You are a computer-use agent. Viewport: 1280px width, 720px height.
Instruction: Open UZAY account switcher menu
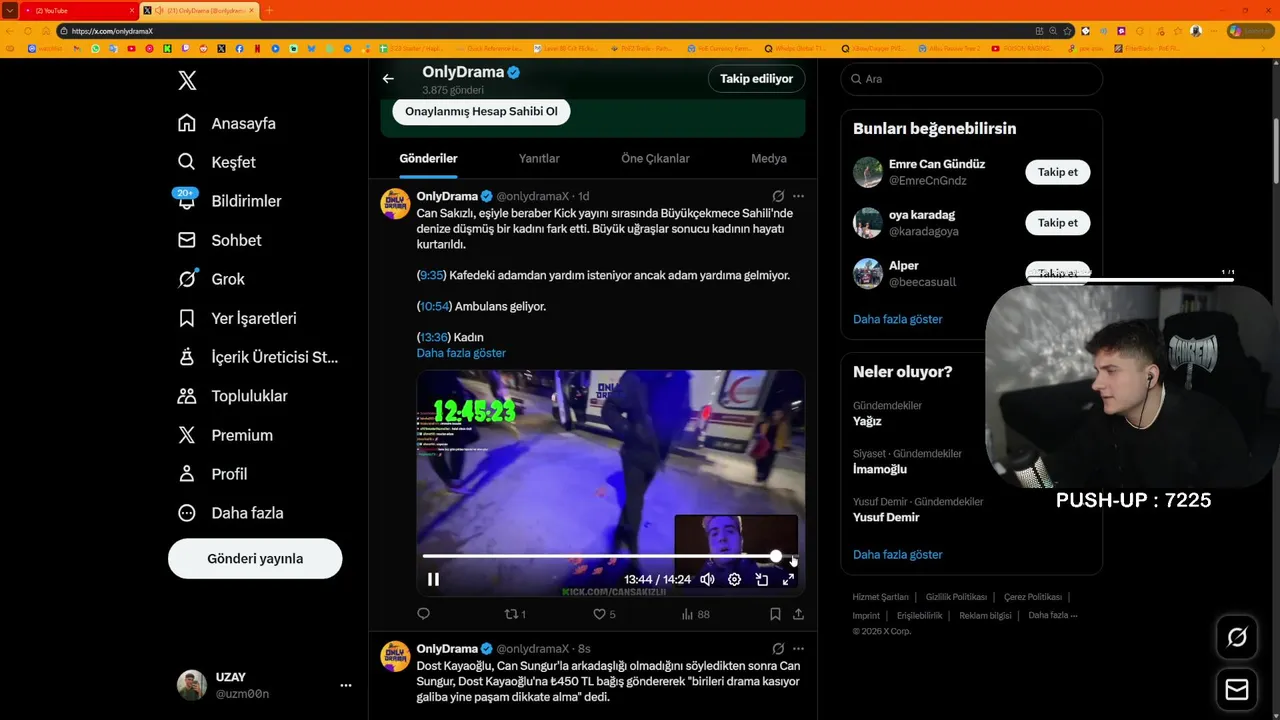pos(264,685)
